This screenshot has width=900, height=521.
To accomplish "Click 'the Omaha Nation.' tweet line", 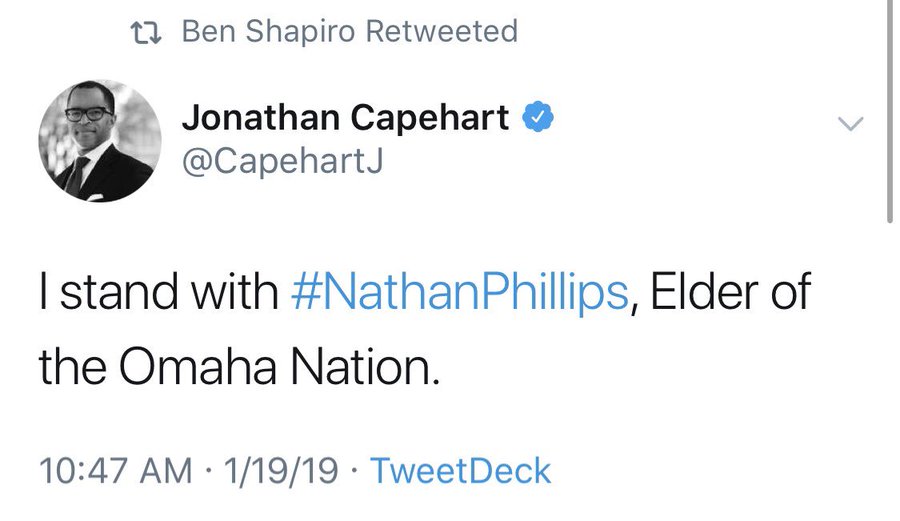I will pos(239,367).
